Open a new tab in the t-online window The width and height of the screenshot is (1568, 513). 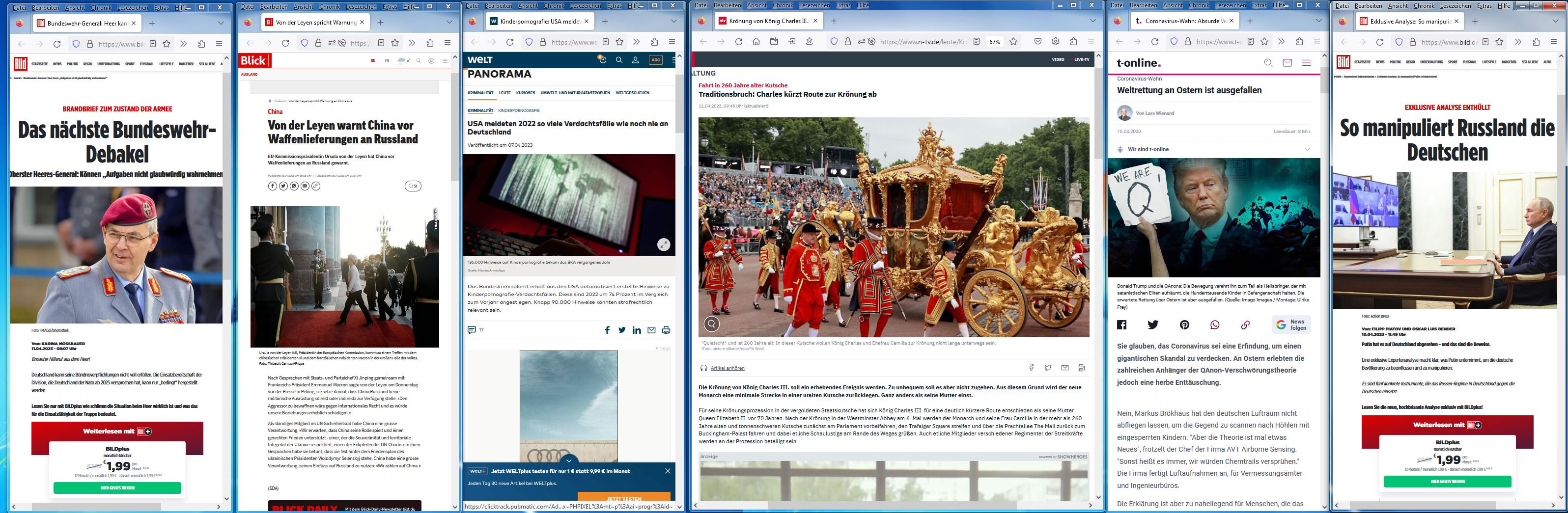pyautogui.click(x=1250, y=21)
